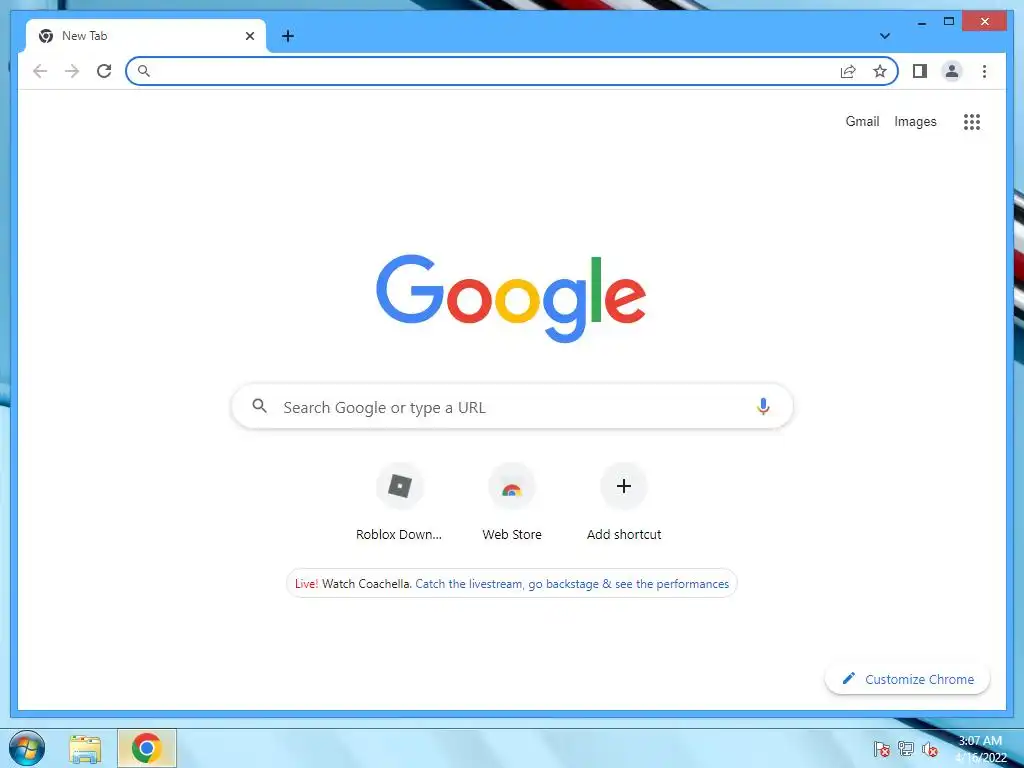Open the Action Center flag icon

point(881,749)
